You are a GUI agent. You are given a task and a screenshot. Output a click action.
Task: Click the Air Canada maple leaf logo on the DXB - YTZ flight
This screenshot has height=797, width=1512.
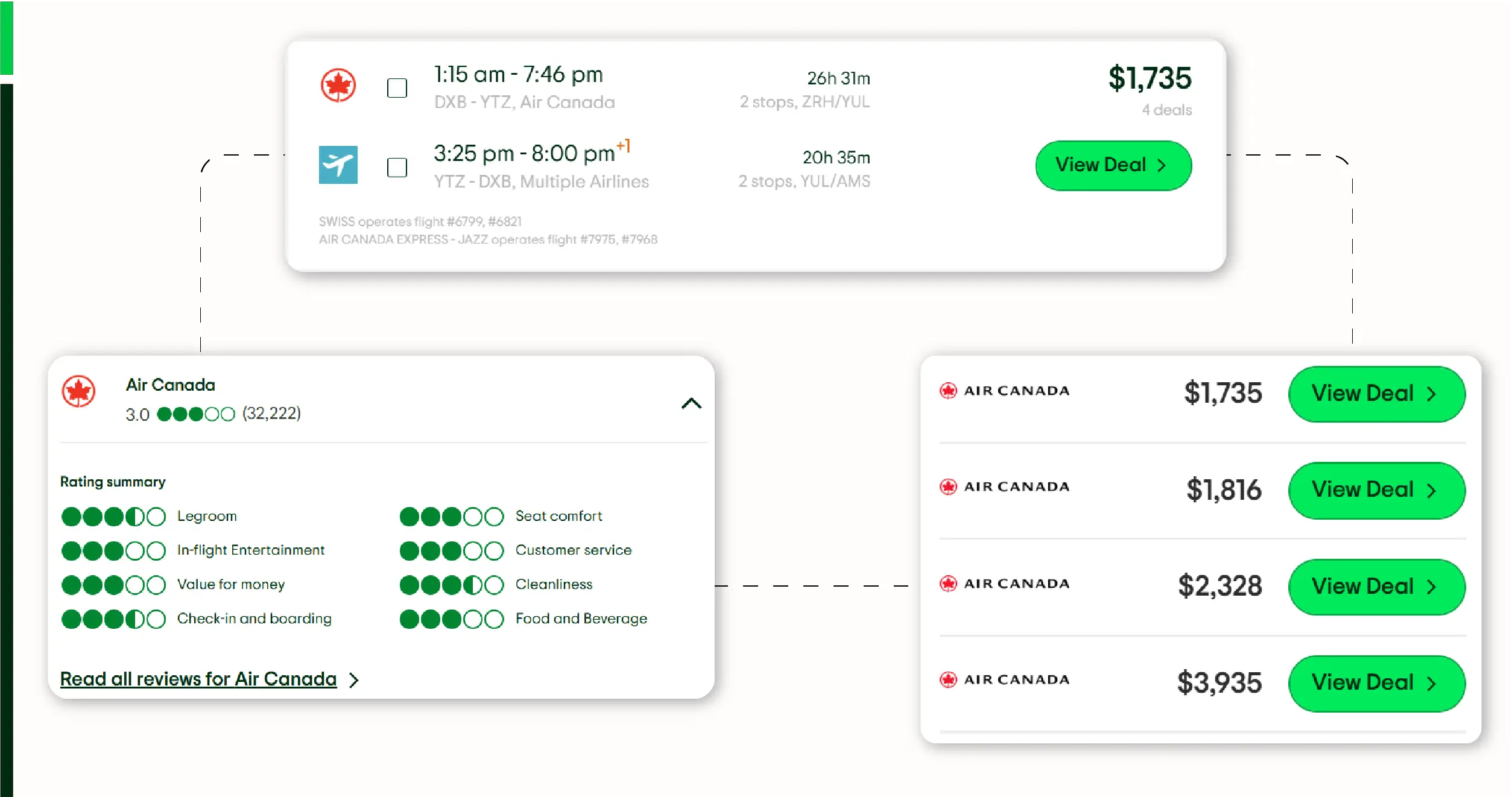(x=338, y=86)
